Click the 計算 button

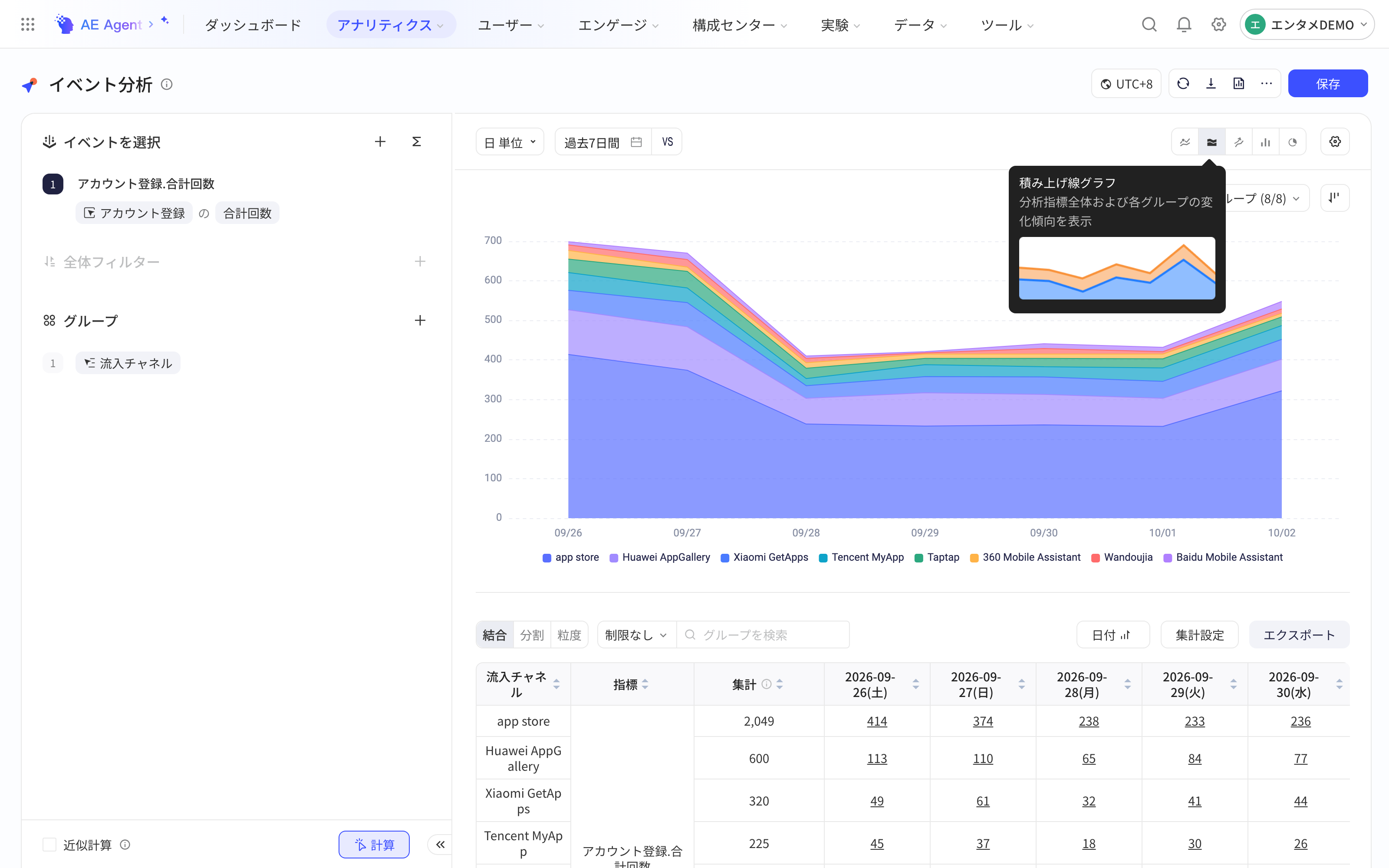[374, 844]
